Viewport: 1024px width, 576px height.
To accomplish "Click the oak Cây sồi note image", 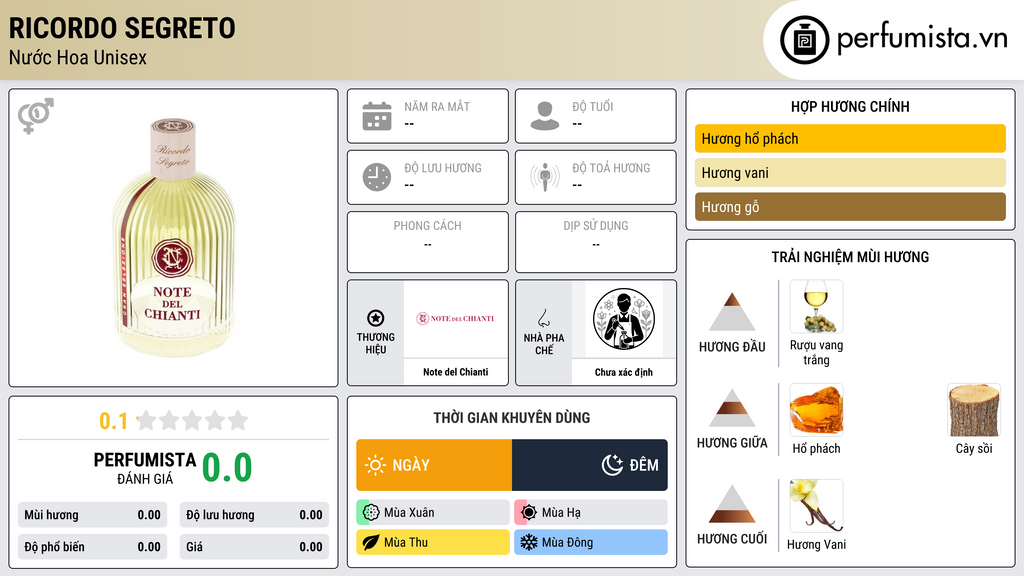I will pyautogui.click(x=974, y=410).
